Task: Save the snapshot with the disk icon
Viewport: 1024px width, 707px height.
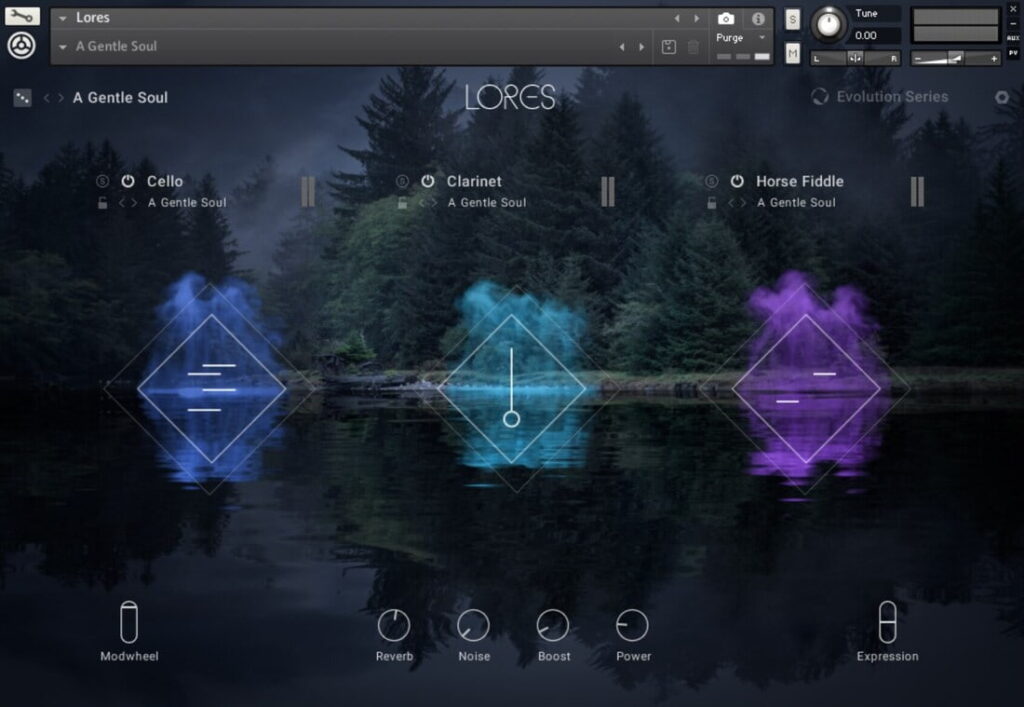Action: (669, 46)
